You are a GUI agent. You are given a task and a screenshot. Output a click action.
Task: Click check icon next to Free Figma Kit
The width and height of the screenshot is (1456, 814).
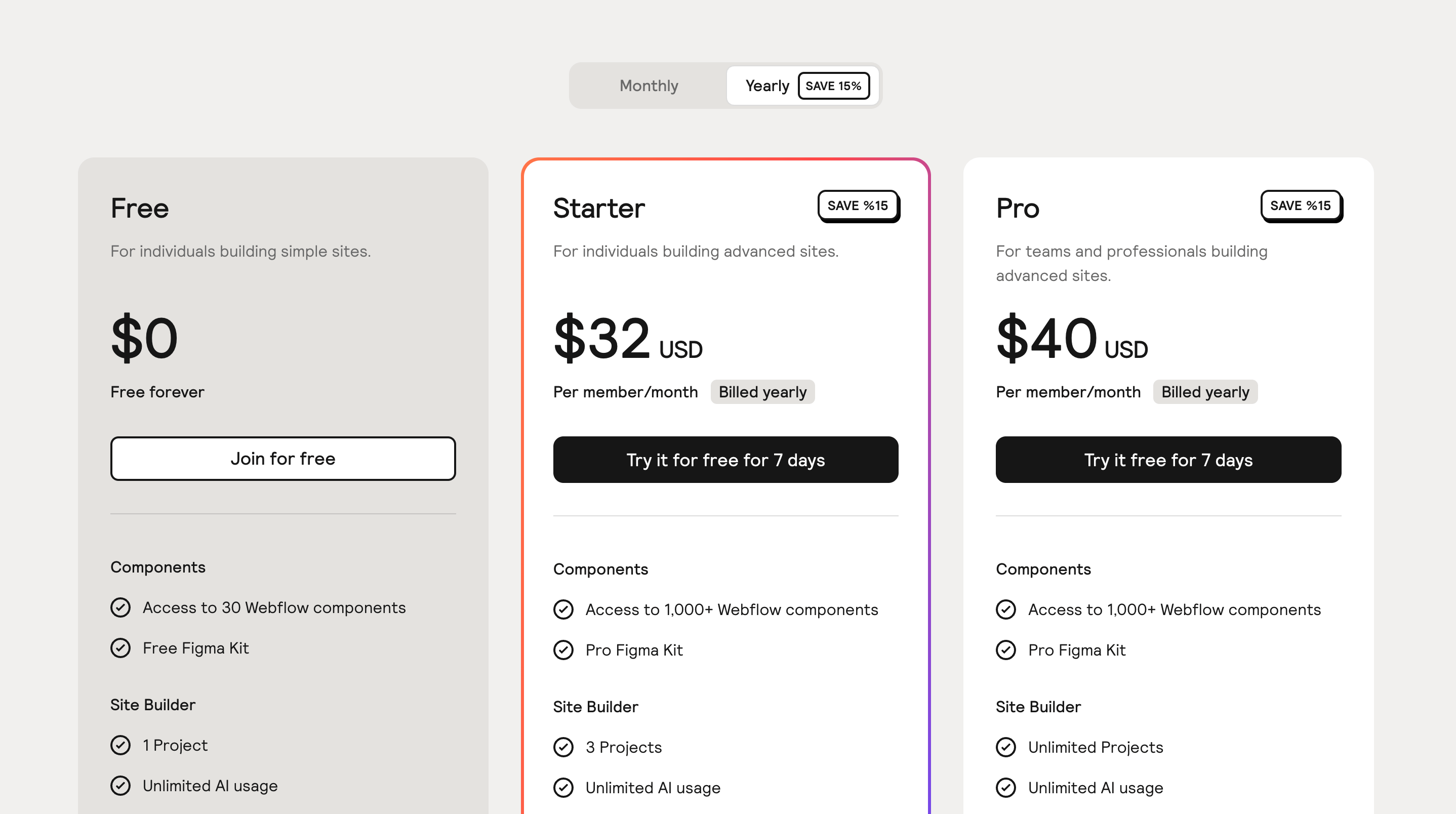tap(120, 648)
